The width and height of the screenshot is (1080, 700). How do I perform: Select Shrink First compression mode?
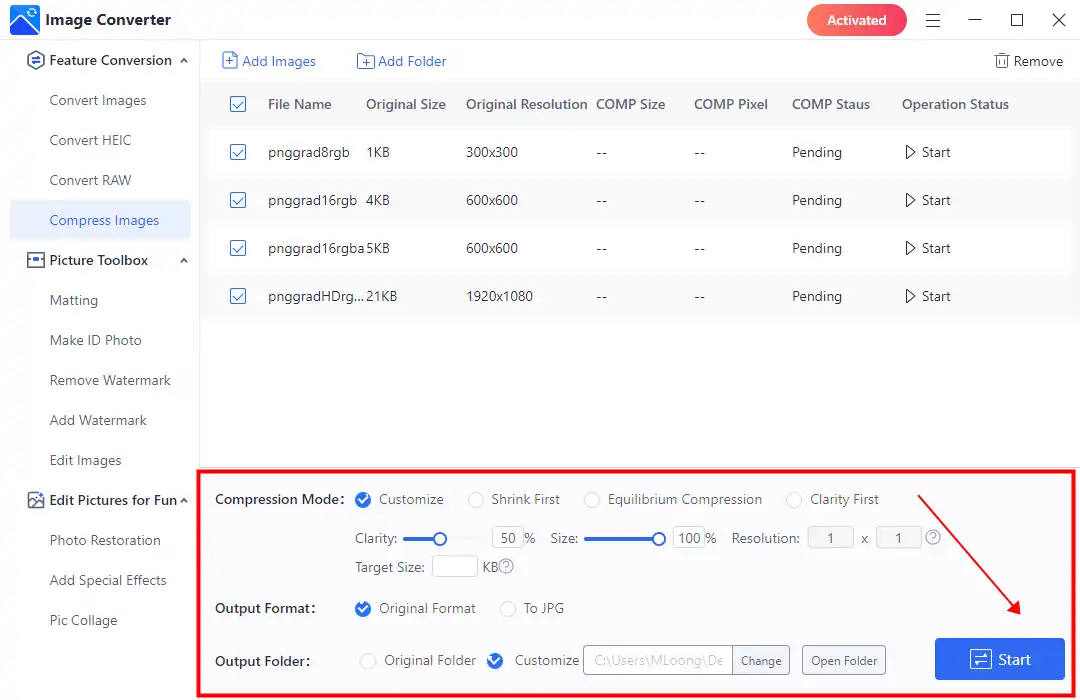pyautogui.click(x=475, y=500)
